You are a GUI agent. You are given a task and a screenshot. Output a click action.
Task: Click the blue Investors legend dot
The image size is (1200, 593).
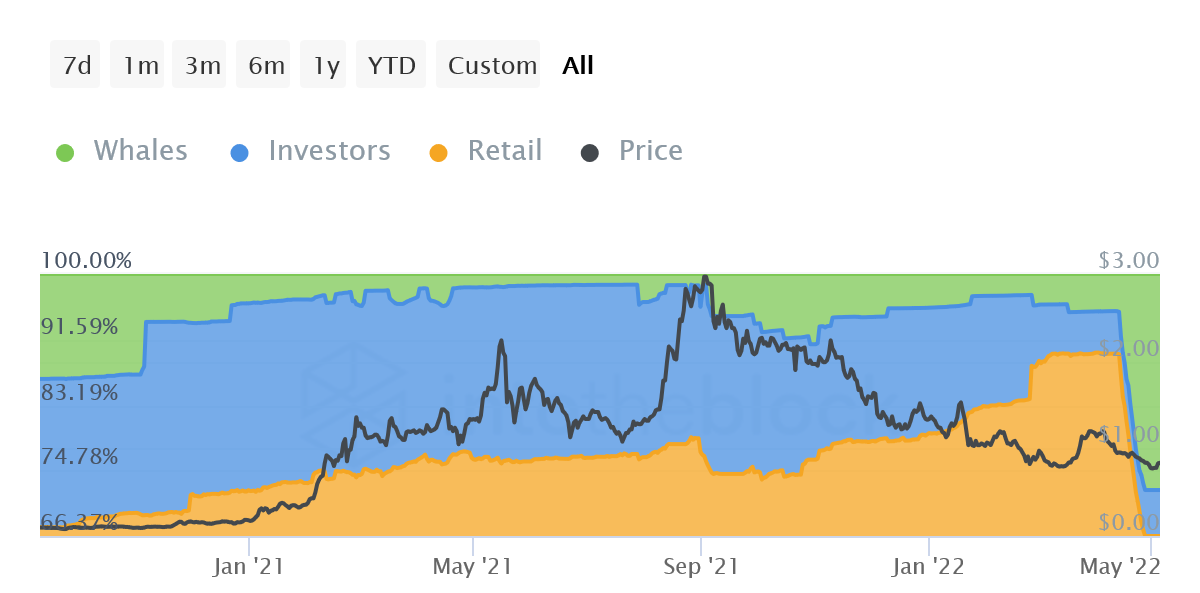240,152
